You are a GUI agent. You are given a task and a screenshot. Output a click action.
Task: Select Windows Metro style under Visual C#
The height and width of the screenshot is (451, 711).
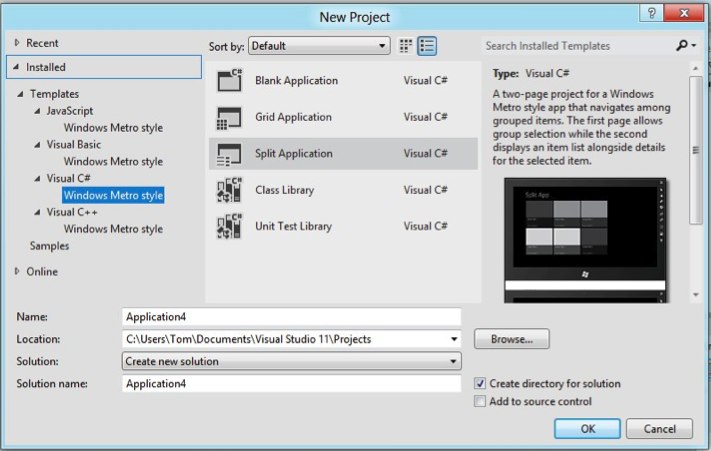pyautogui.click(x=113, y=195)
